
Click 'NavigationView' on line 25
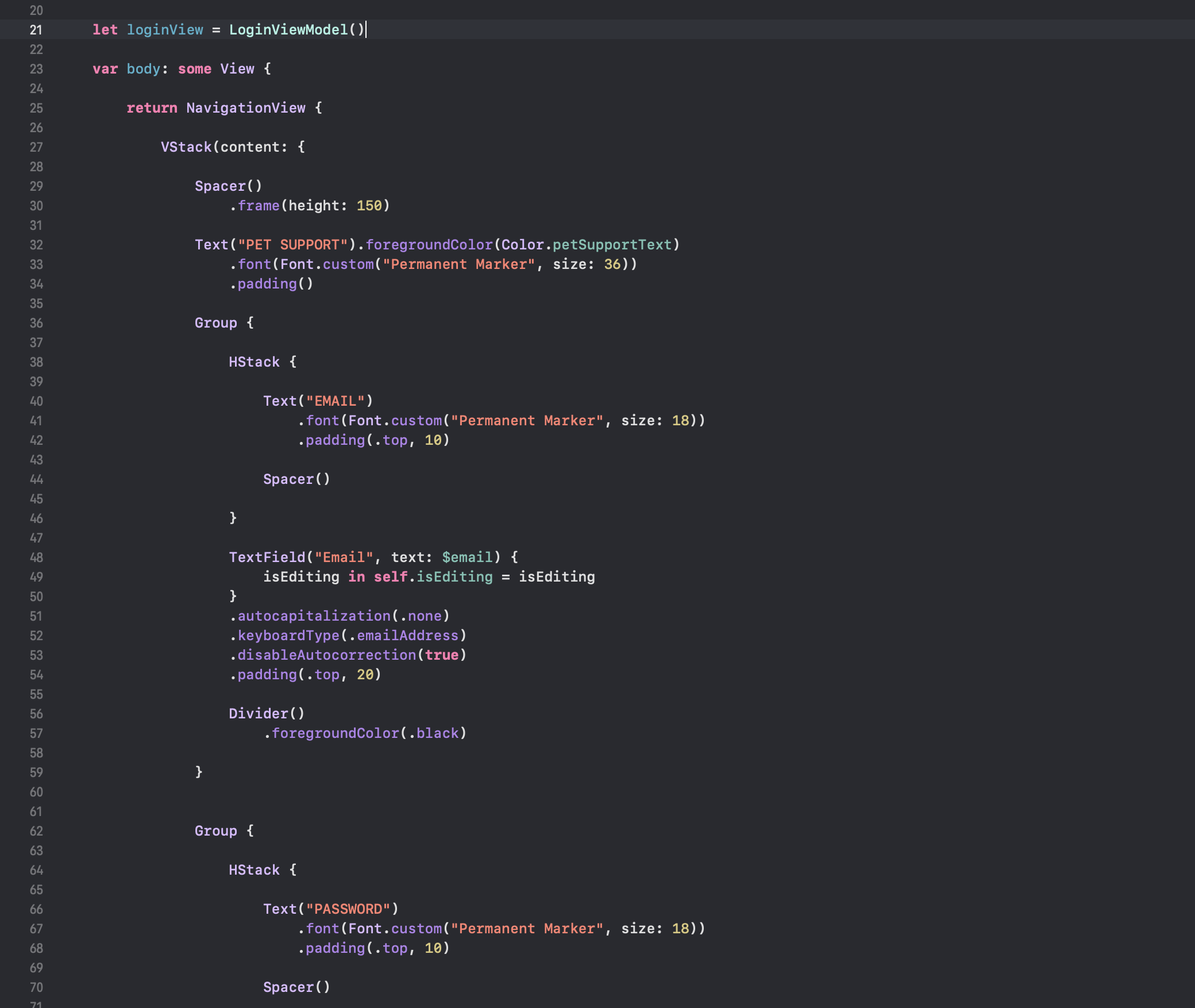pos(246,108)
